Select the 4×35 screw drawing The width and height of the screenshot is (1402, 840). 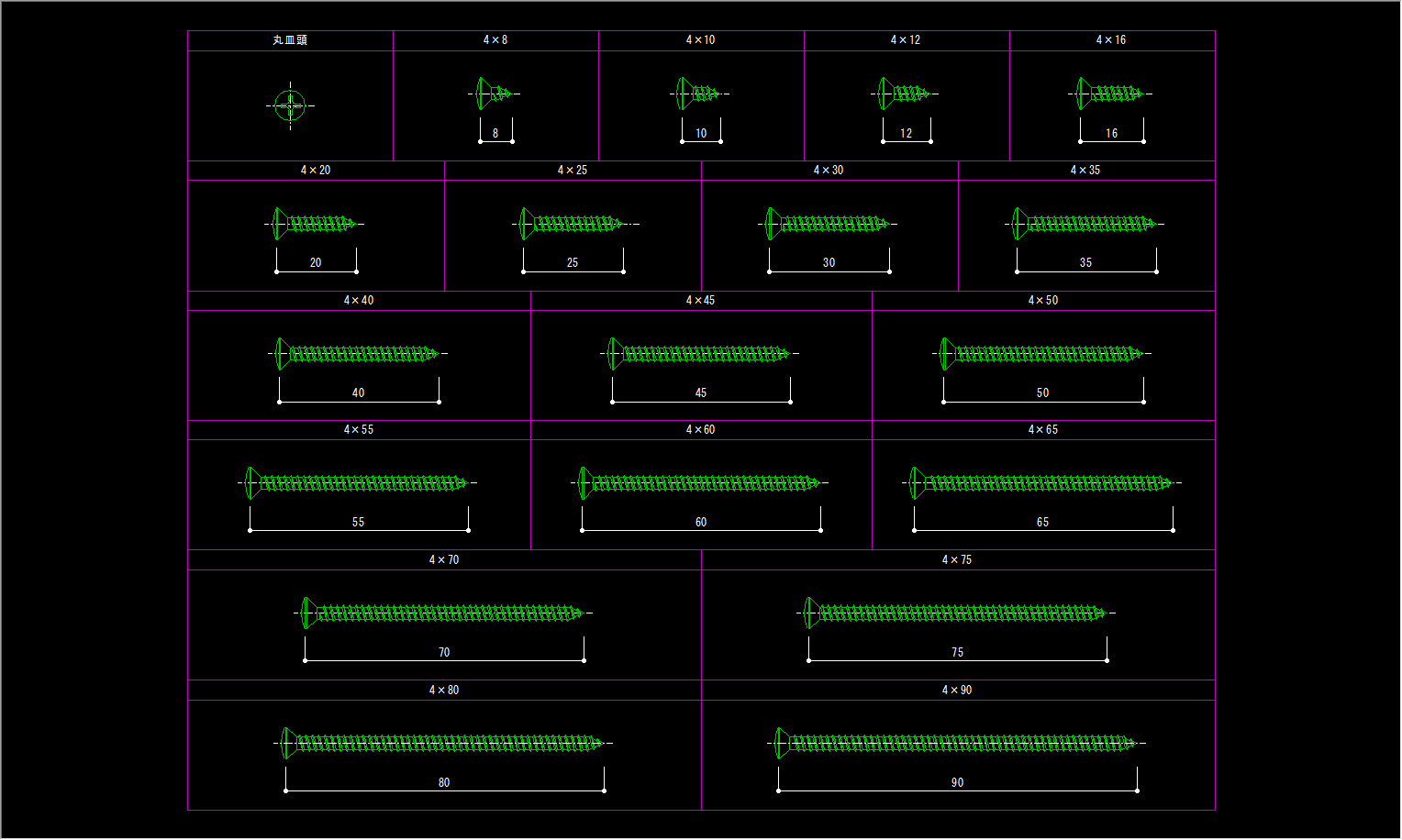[x=1085, y=224]
